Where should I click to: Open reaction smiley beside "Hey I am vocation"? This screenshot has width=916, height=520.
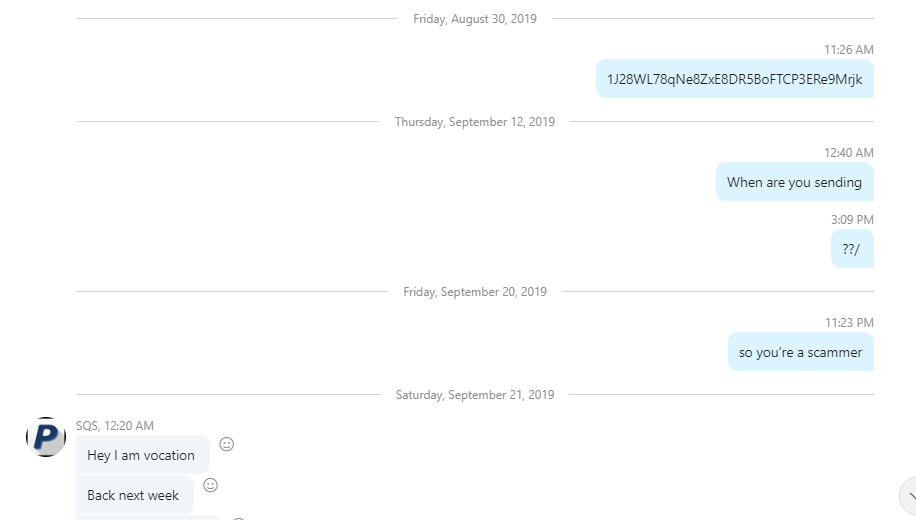(x=227, y=445)
